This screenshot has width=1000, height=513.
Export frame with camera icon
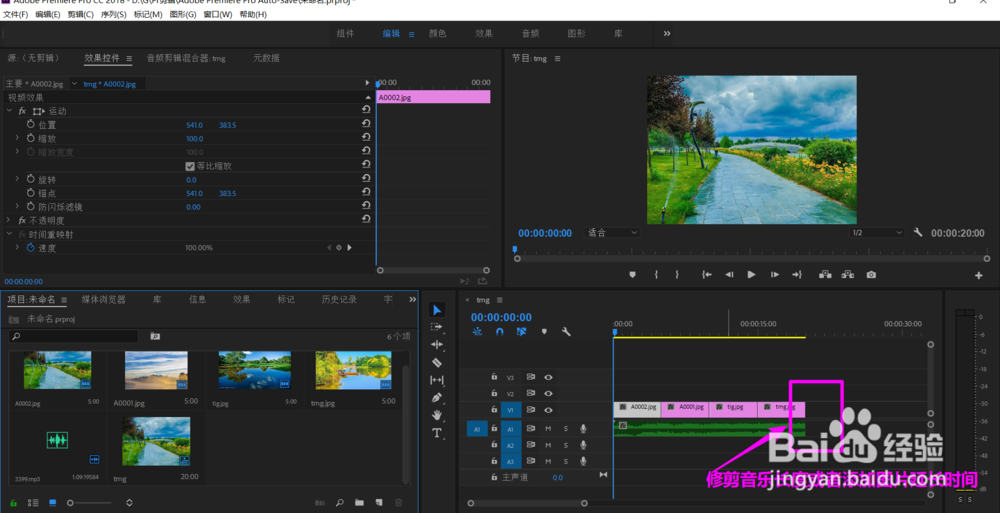pos(871,274)
